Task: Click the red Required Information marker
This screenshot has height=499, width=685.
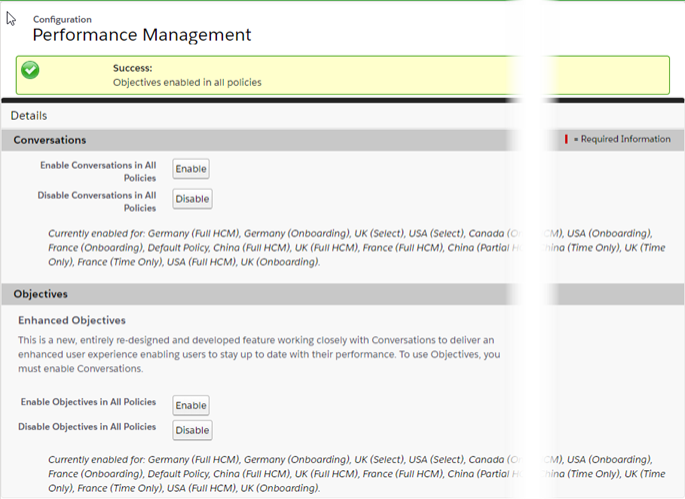Action: [567, 139]
